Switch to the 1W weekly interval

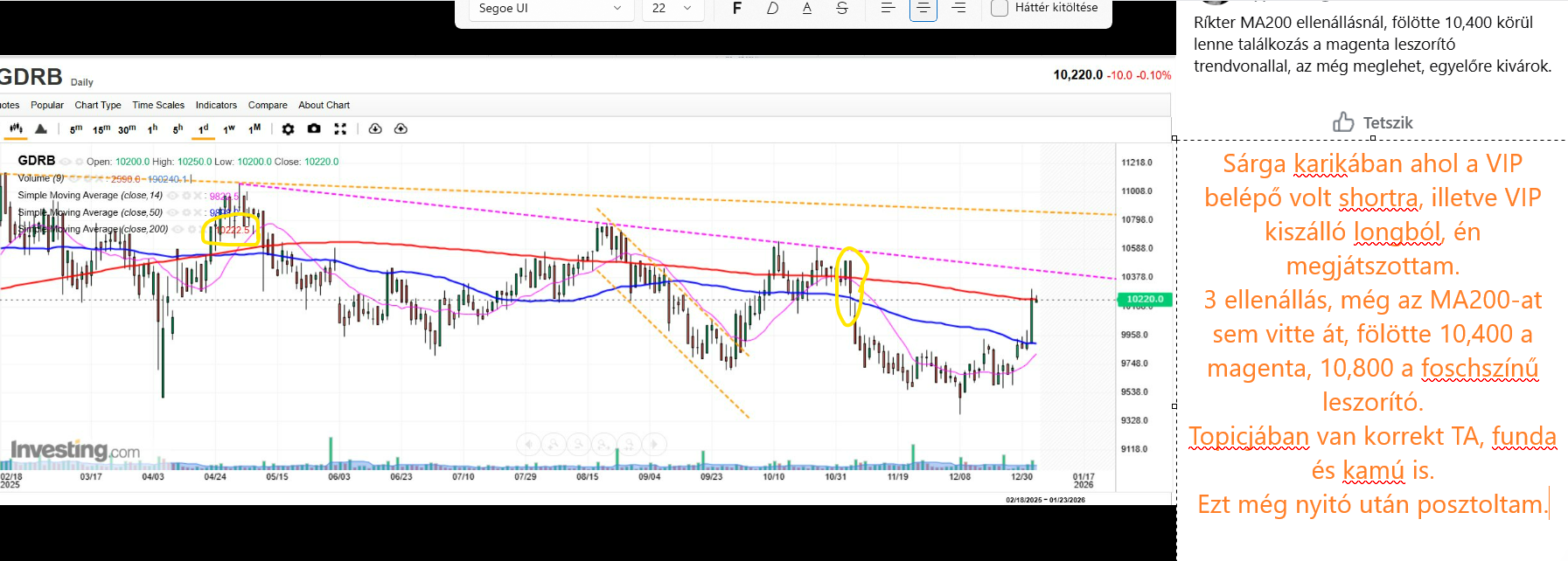[x=229, y=129]
